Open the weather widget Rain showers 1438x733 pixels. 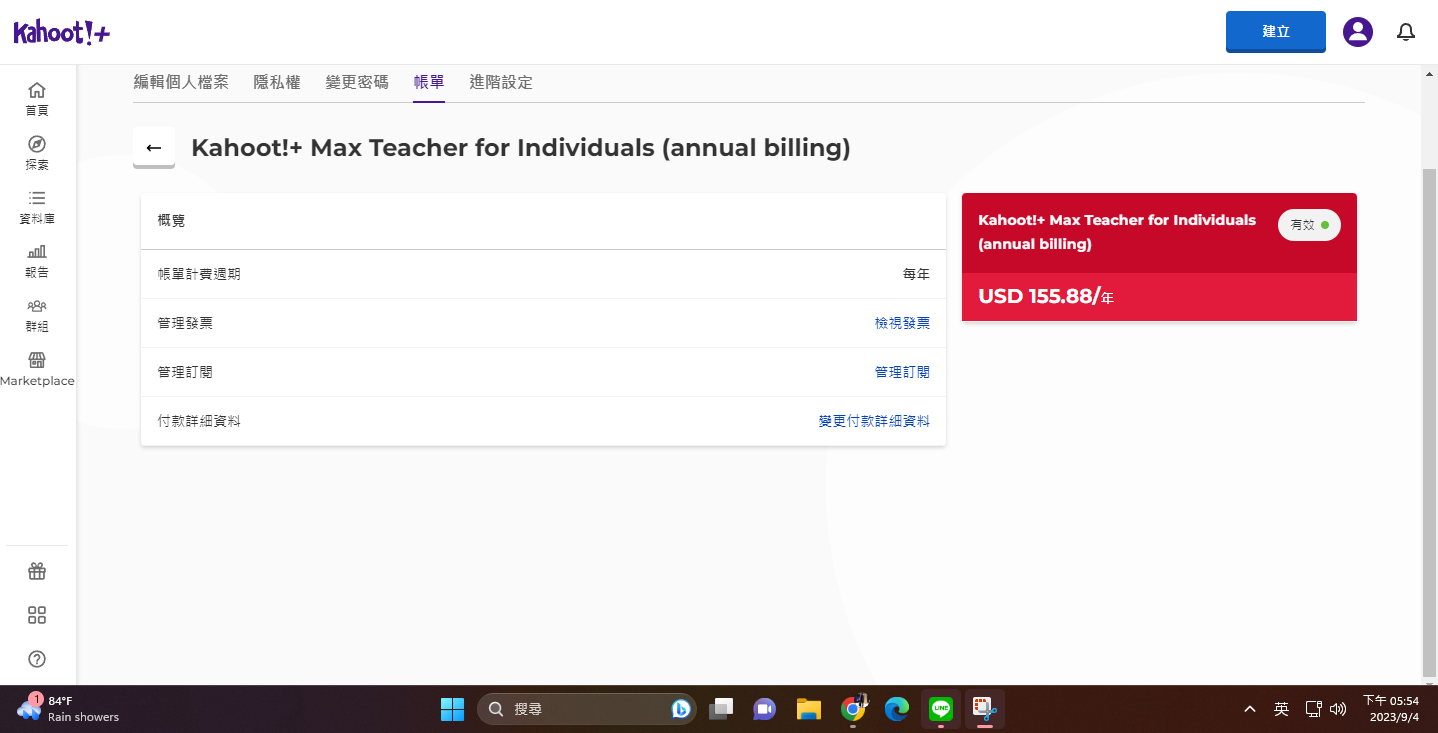(x=68, y=709)
